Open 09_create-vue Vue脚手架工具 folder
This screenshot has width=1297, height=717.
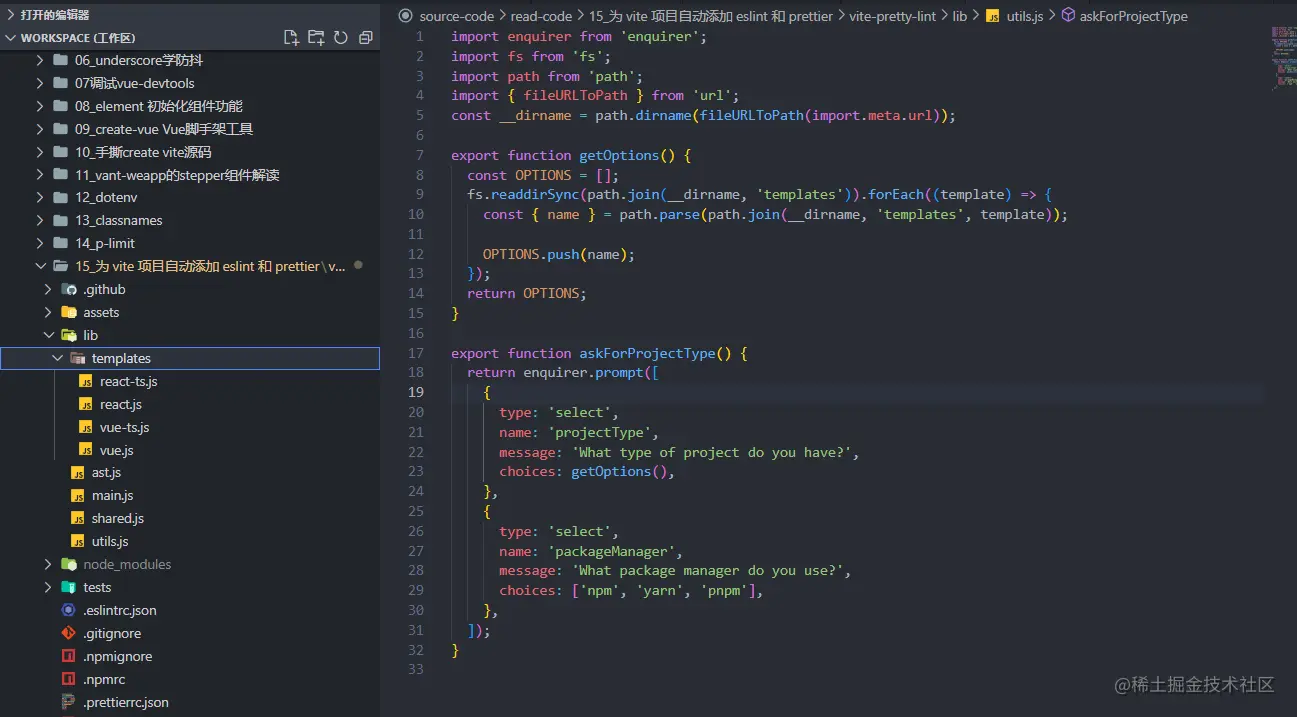pos(164,129)
